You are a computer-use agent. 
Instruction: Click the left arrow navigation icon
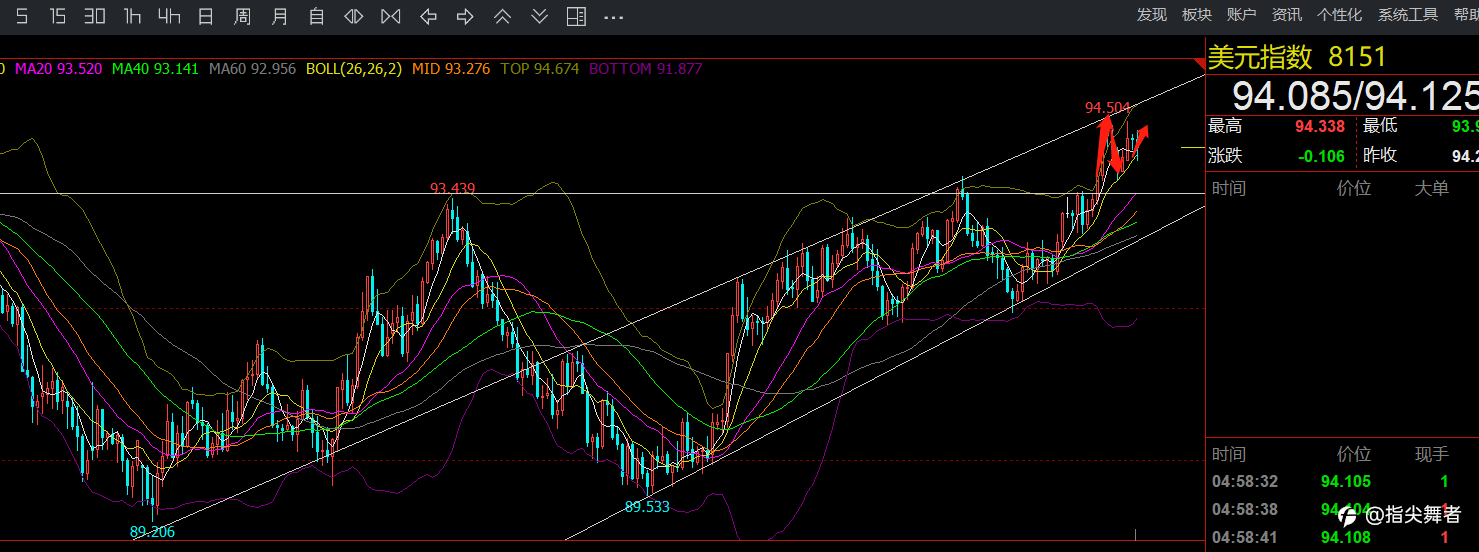tap(429, 16)
